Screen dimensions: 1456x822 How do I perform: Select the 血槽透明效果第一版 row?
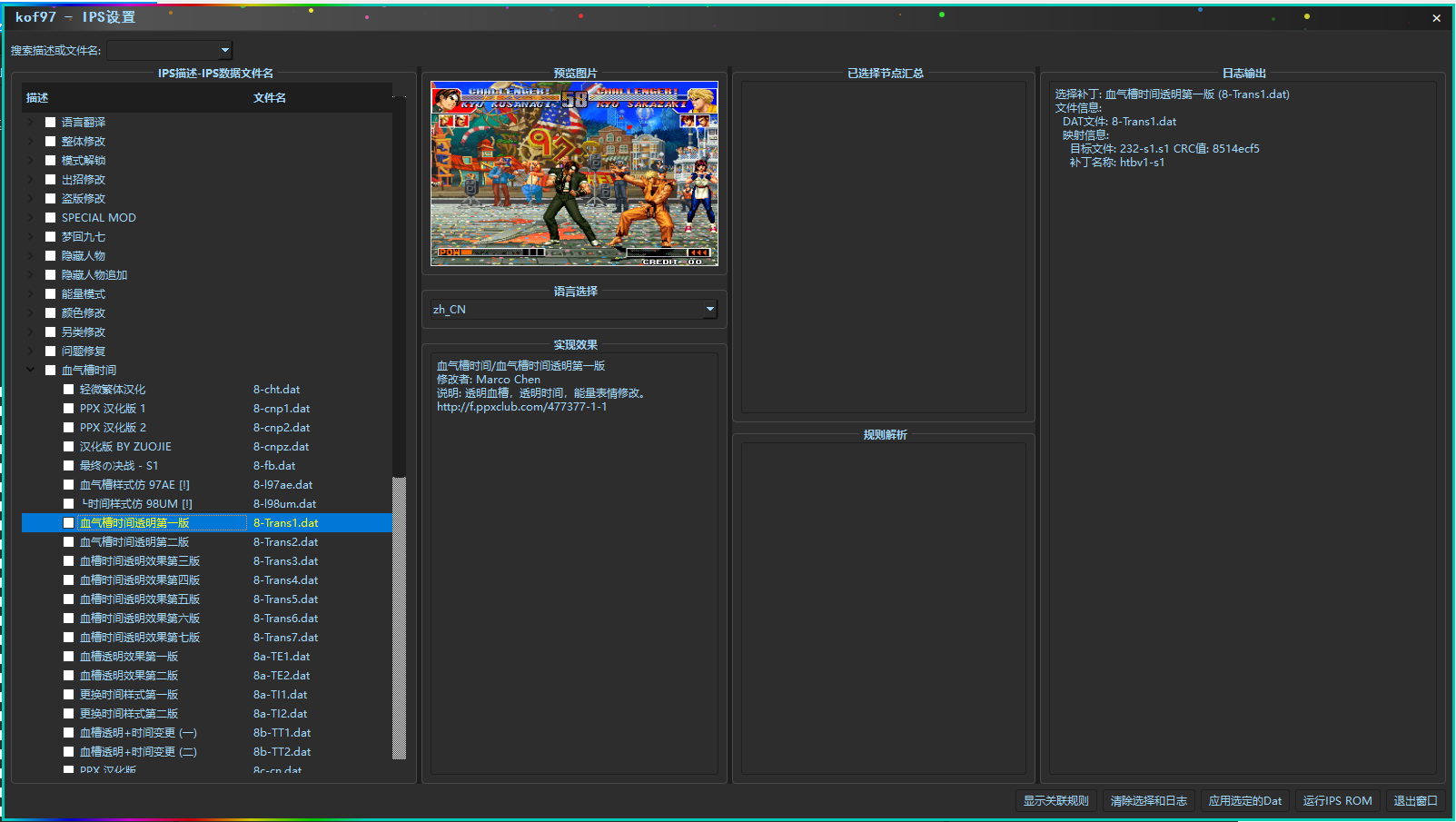(207, 656)
